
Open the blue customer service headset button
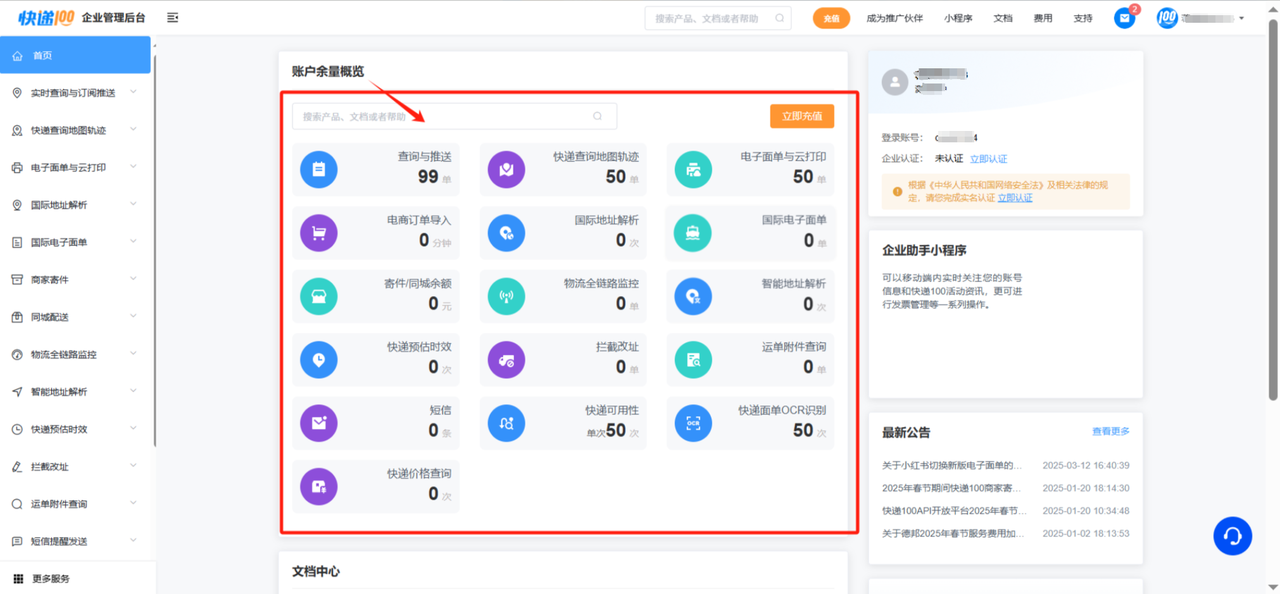[x=1233, y=536]
